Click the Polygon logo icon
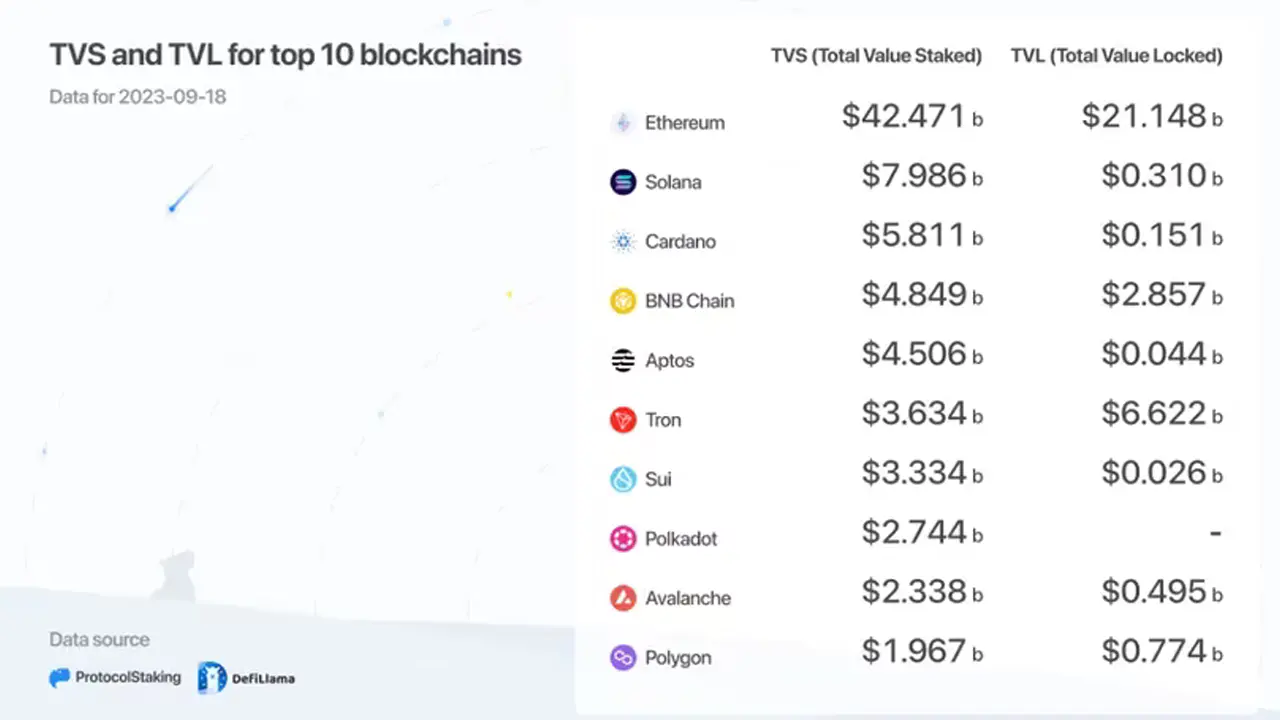Viewport: 1280px width, 720px height. click(x=623, y=658)
